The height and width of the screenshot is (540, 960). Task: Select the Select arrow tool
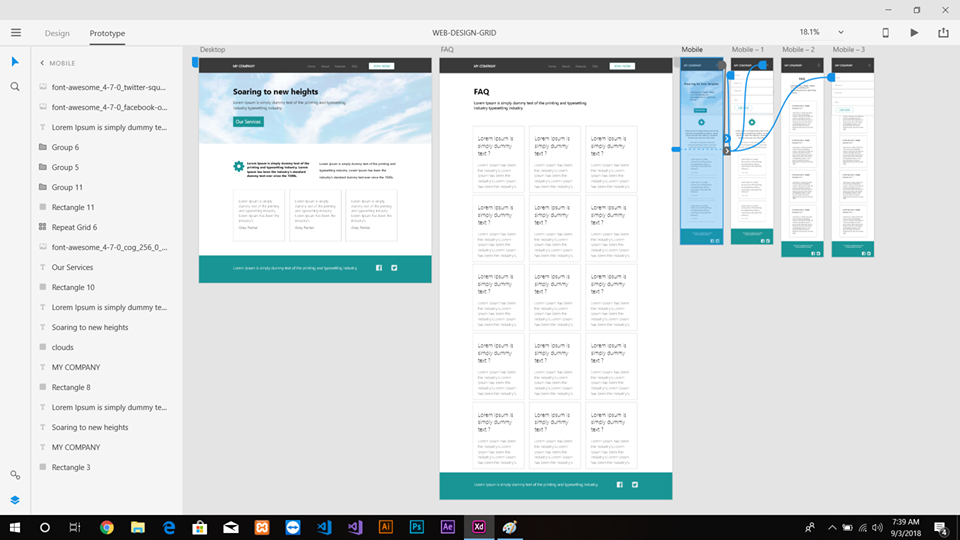click(15, 62)
